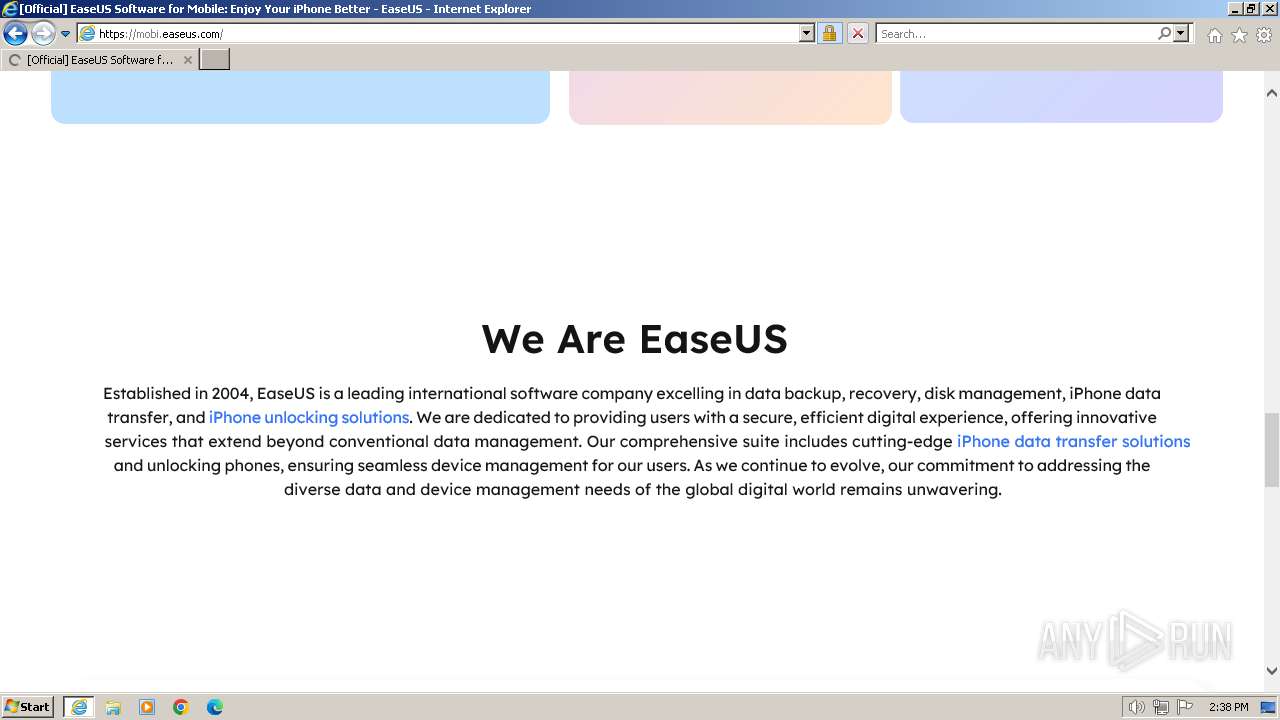The width and height of the screenshot is (1280, 720).
Task: Open the security lock report icon
Action: coord(829,34)
